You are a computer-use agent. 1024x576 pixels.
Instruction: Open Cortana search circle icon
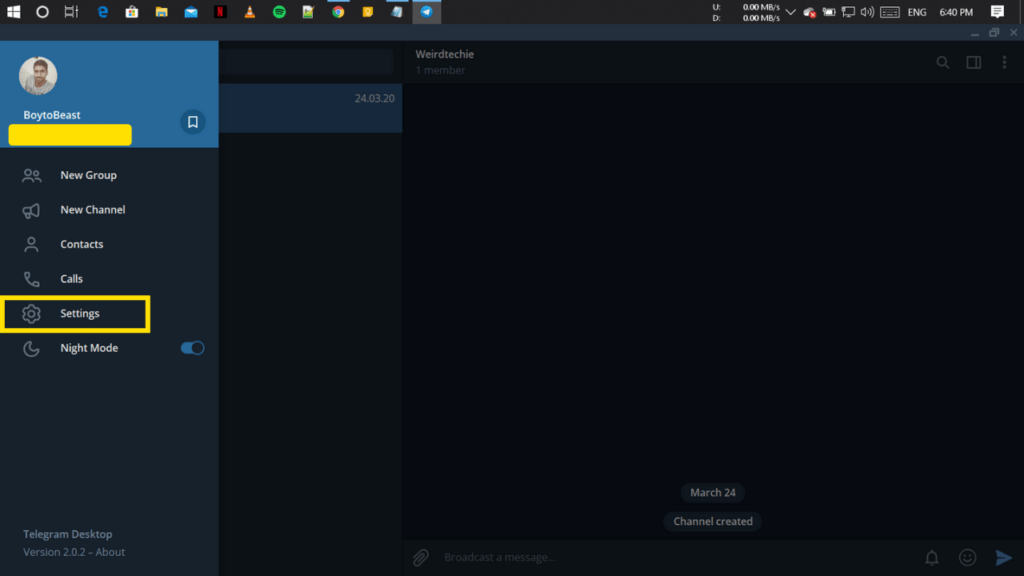pyautogui.click(x=42, y=12)
